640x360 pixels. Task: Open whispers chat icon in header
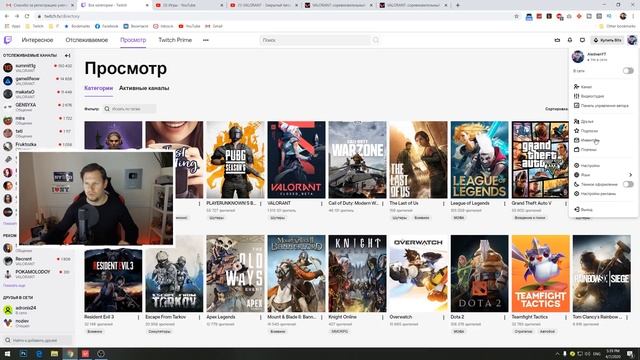582,40
